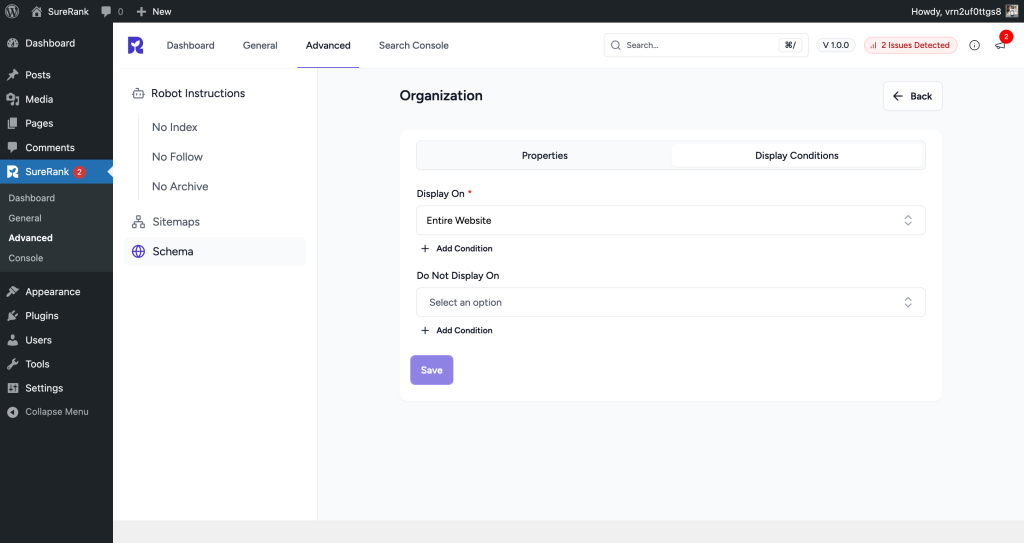Select the Advanced tab in SureRank header
This screenshot has width=1024, height=543.
(328, 45)
